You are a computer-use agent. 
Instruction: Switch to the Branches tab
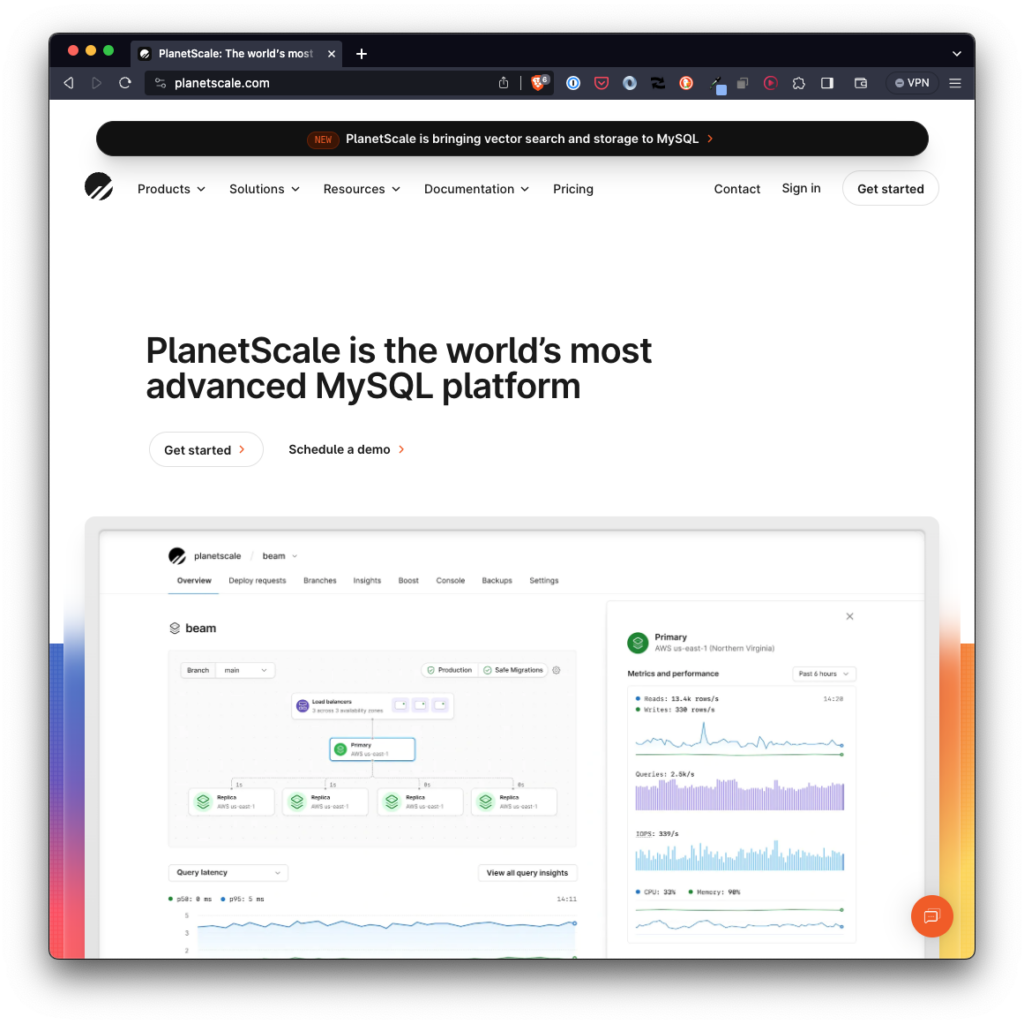[x=320, y=580]
